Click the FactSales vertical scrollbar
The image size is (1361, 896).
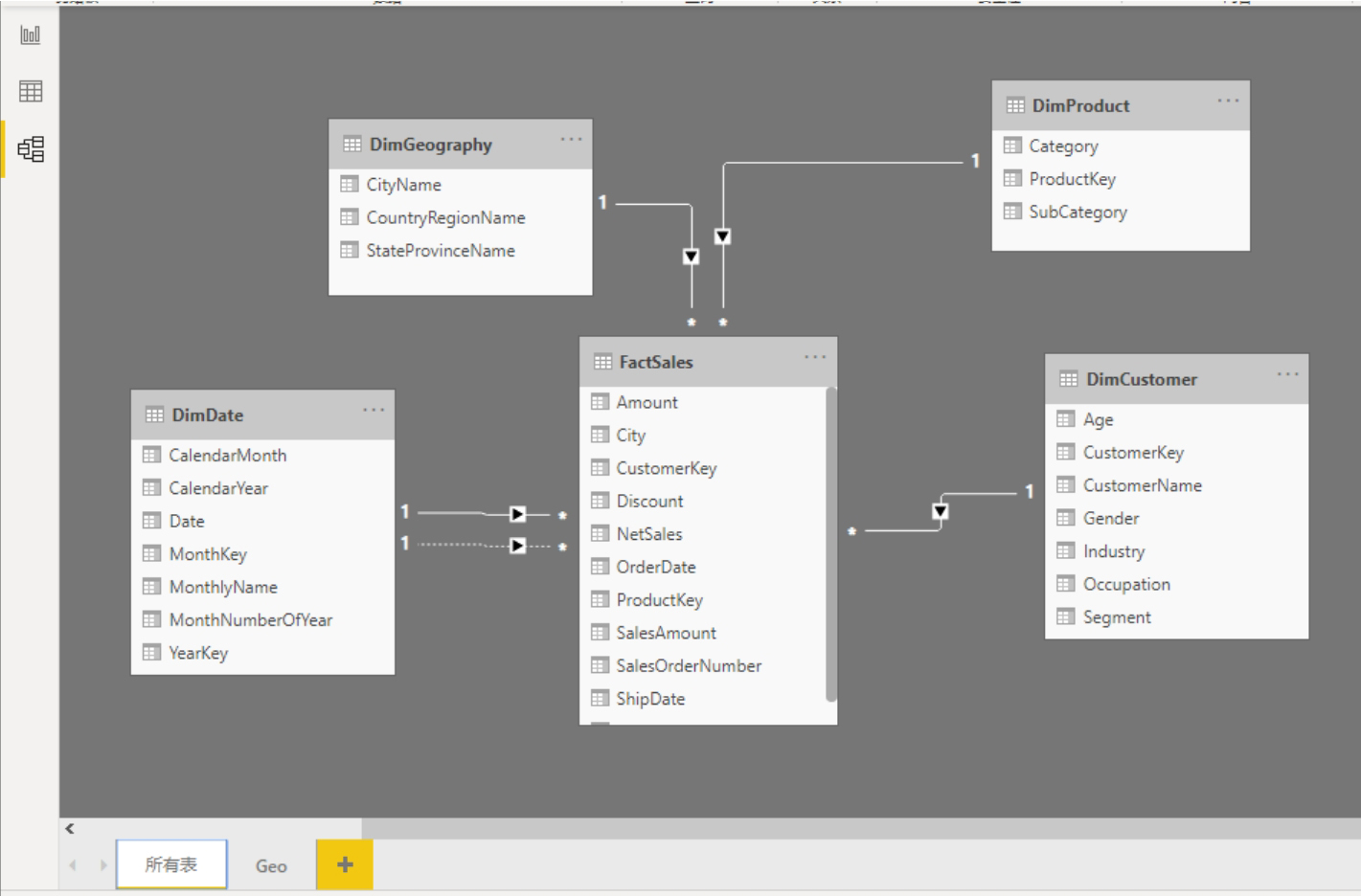tap(830, 546)
